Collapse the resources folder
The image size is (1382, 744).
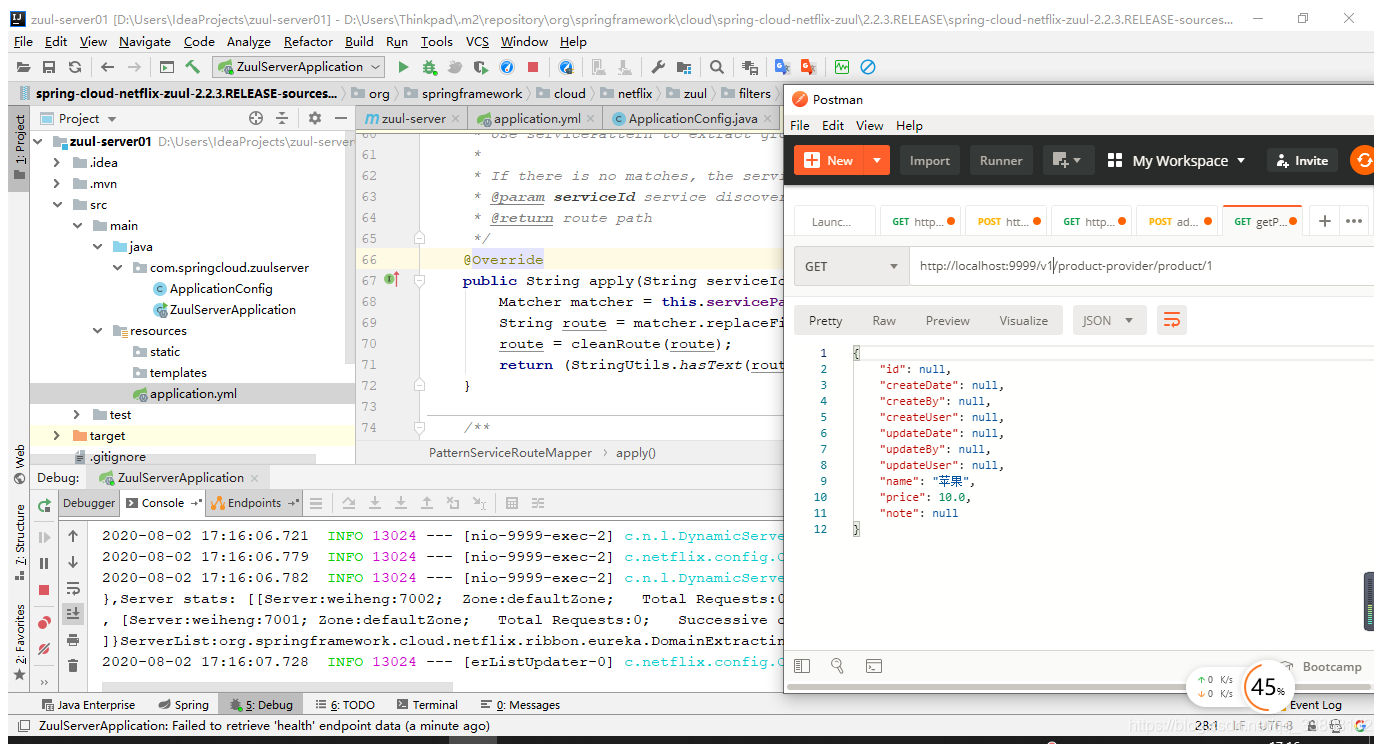[97, 330]
